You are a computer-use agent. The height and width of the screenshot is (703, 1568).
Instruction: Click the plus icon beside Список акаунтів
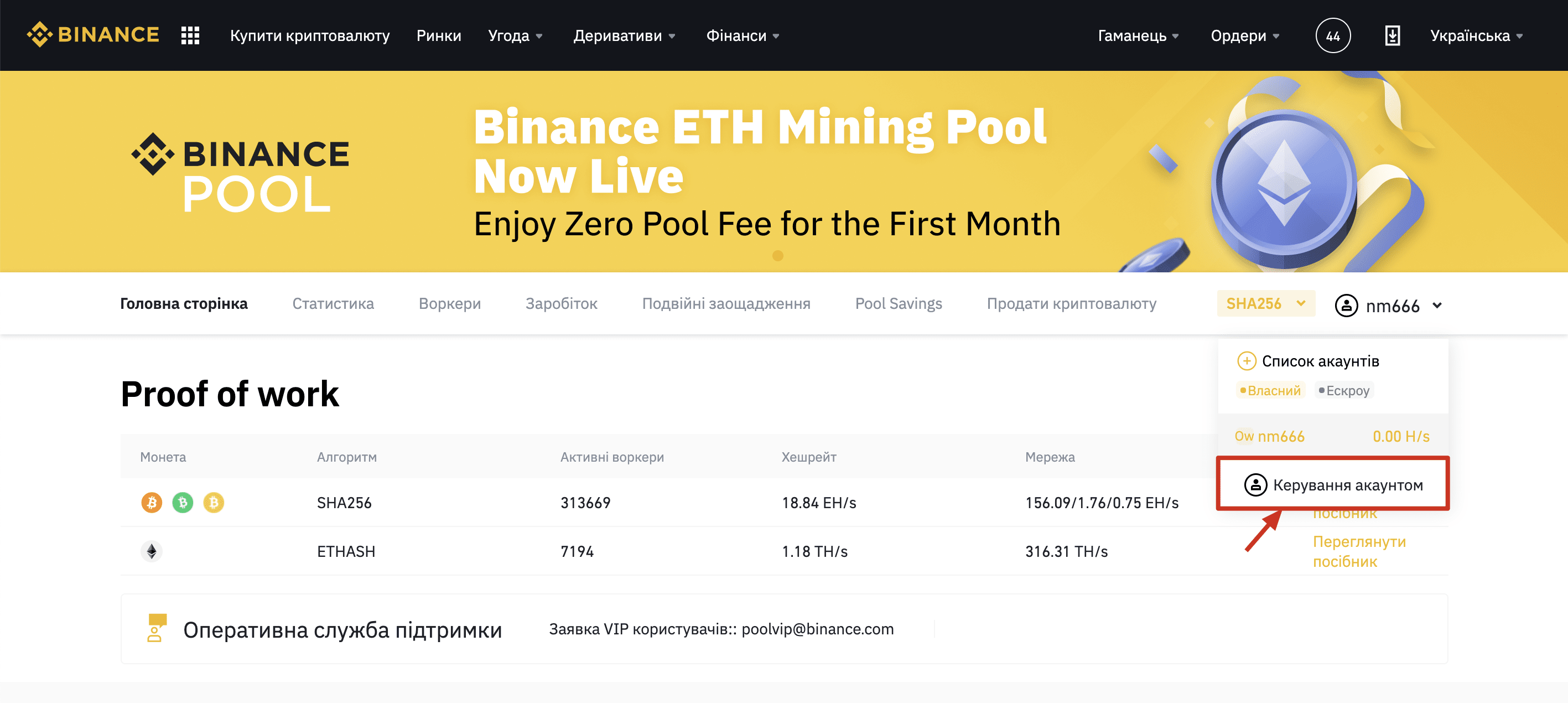[x=1246, y=361]
